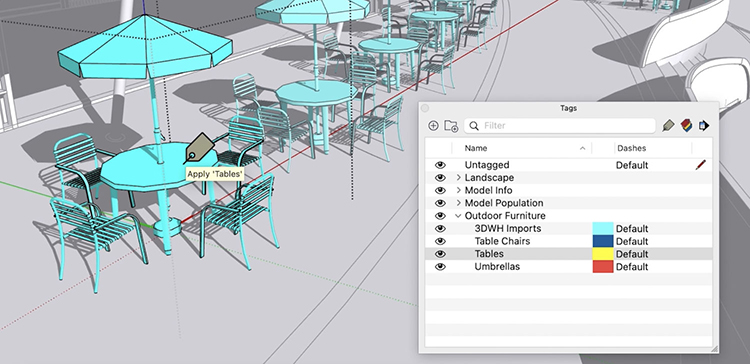This screenshot has height=364, width=750.
Task: Open the Tags panel Details menu arrow
Action: coord(704,126)
